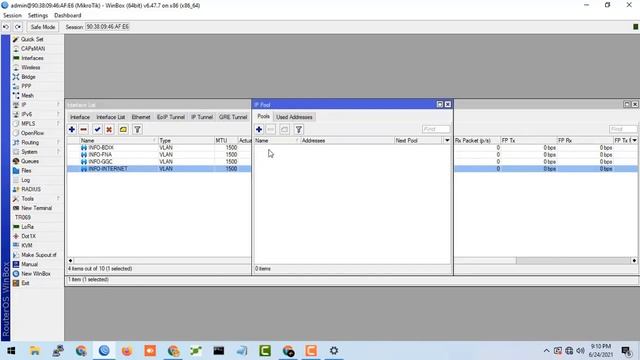This screenshot has height=360, width=640.
Task: Switch to IP Tunnel tab
Action: point(202,117)
